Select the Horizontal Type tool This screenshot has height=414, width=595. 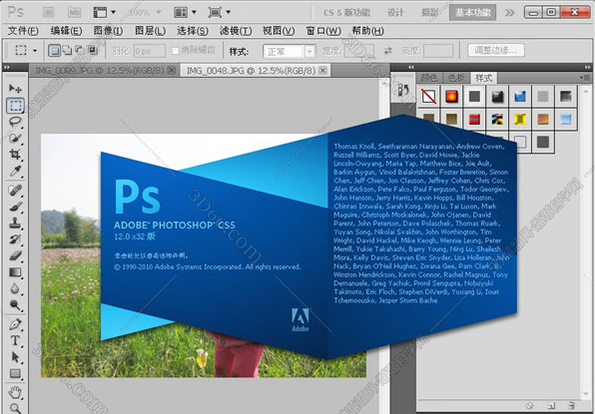tap(15, 340)
